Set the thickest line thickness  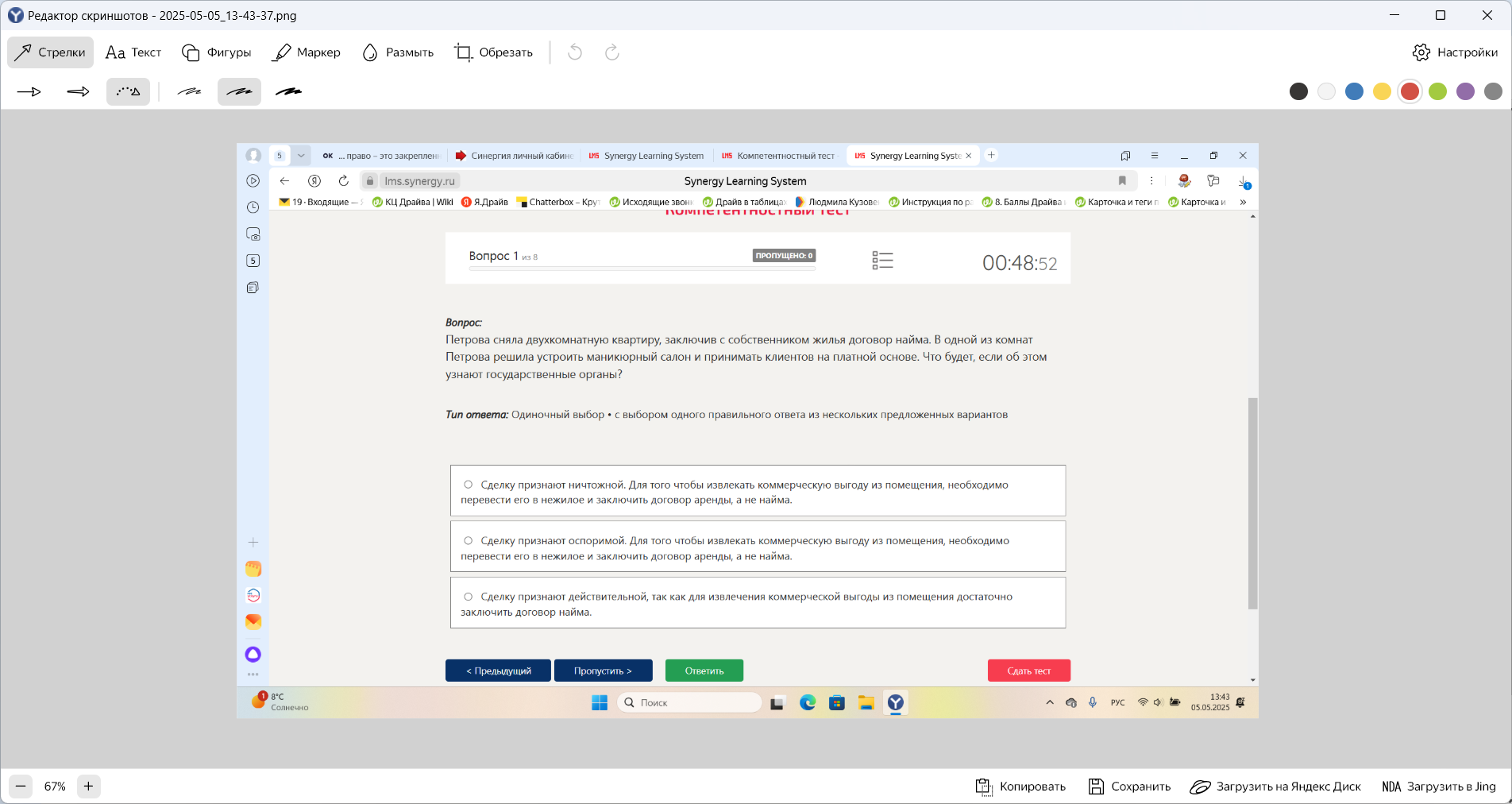pyautogui.click(x=288, y=92)
